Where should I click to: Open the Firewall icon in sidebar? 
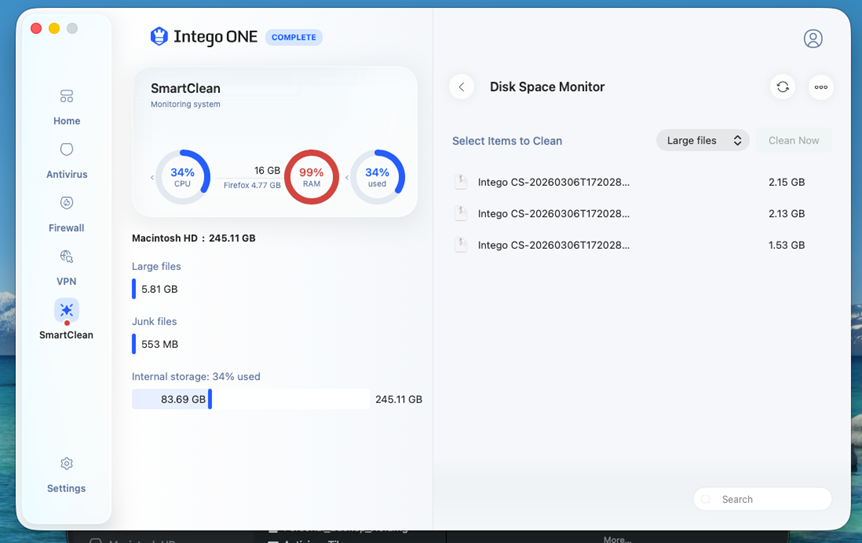pos(67,203)
